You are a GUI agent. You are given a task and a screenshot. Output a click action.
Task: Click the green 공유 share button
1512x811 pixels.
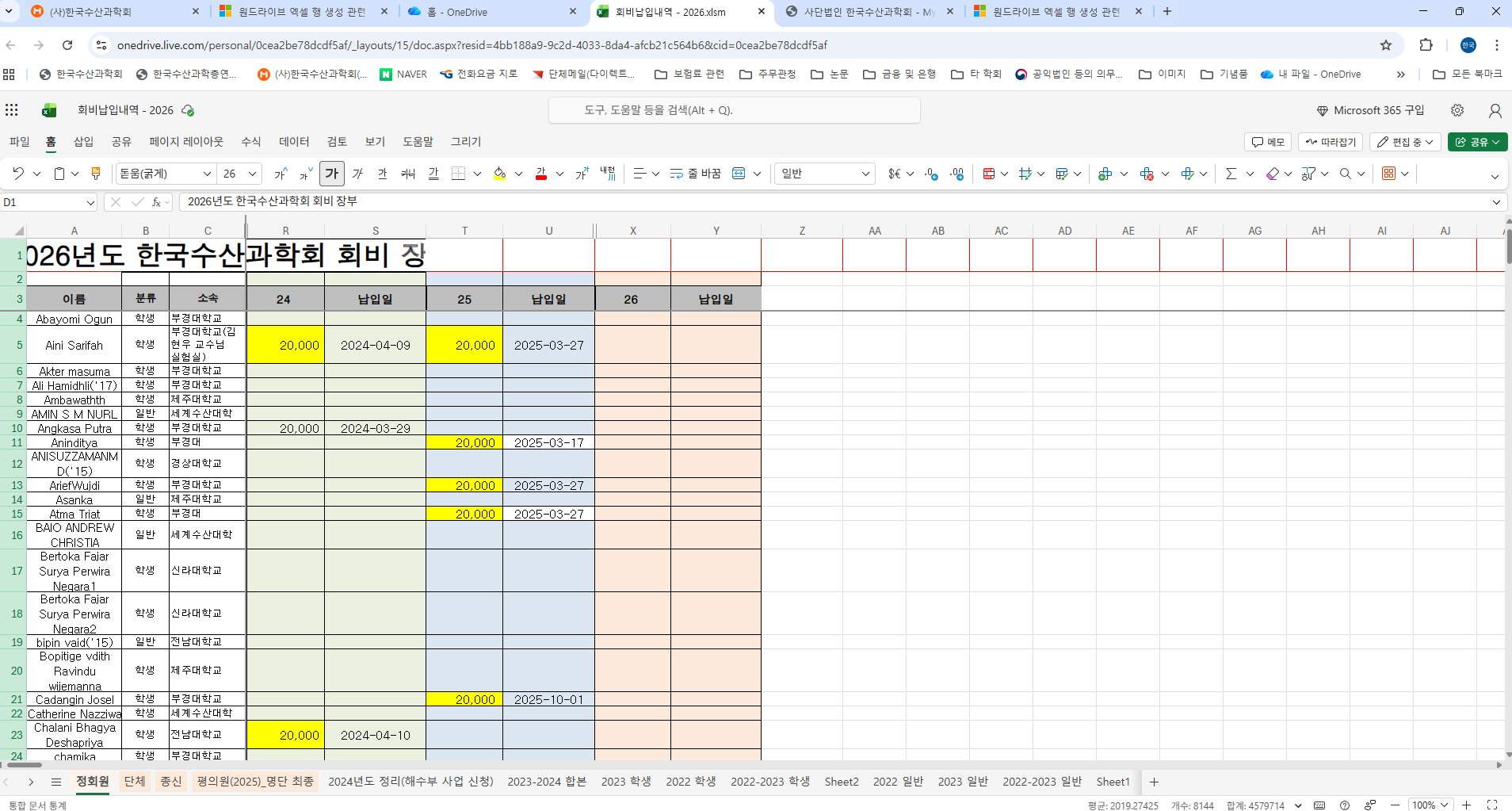coord(1478,142)
